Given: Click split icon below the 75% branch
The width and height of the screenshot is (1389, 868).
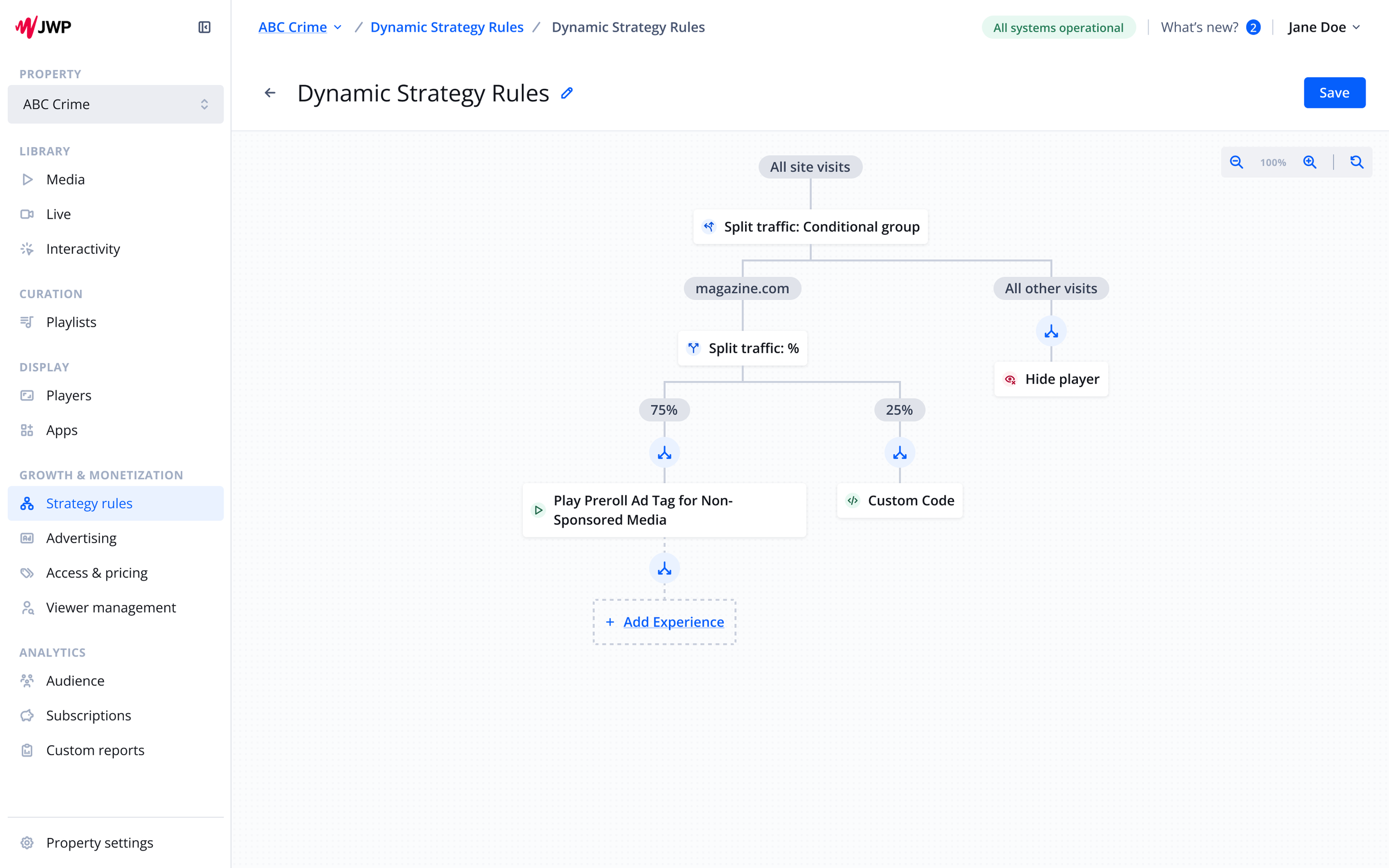Looking at the screenshot, I should pyautogui.click(x=664, y=453).
